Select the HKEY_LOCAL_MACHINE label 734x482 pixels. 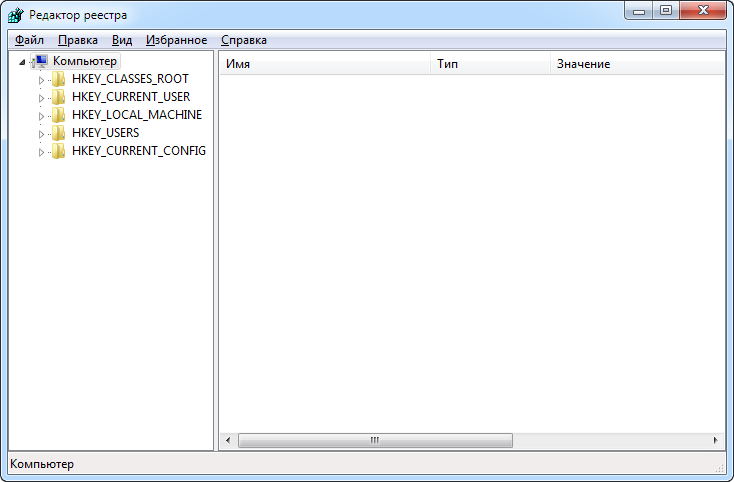tap(137, 115)
